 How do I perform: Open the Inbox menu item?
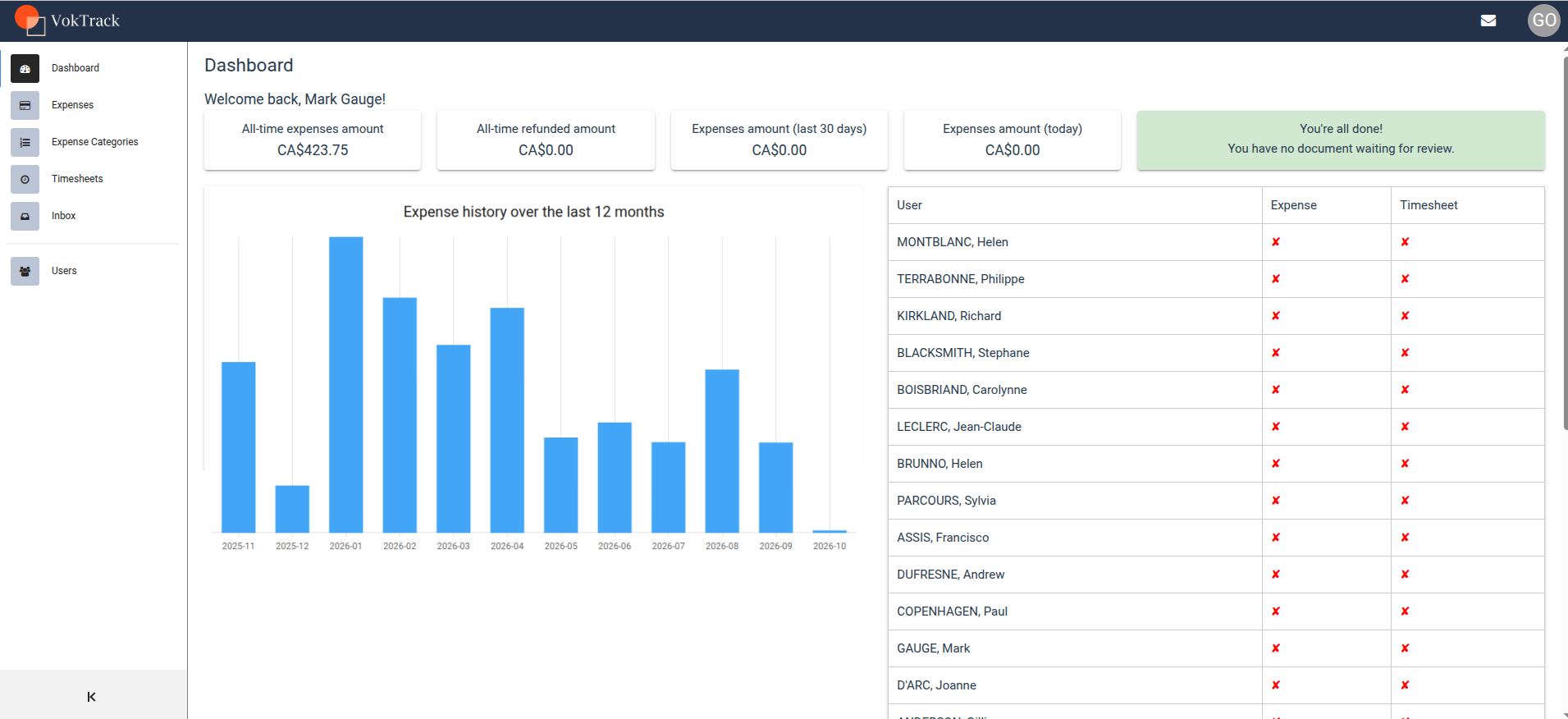[x=94, y=217]
